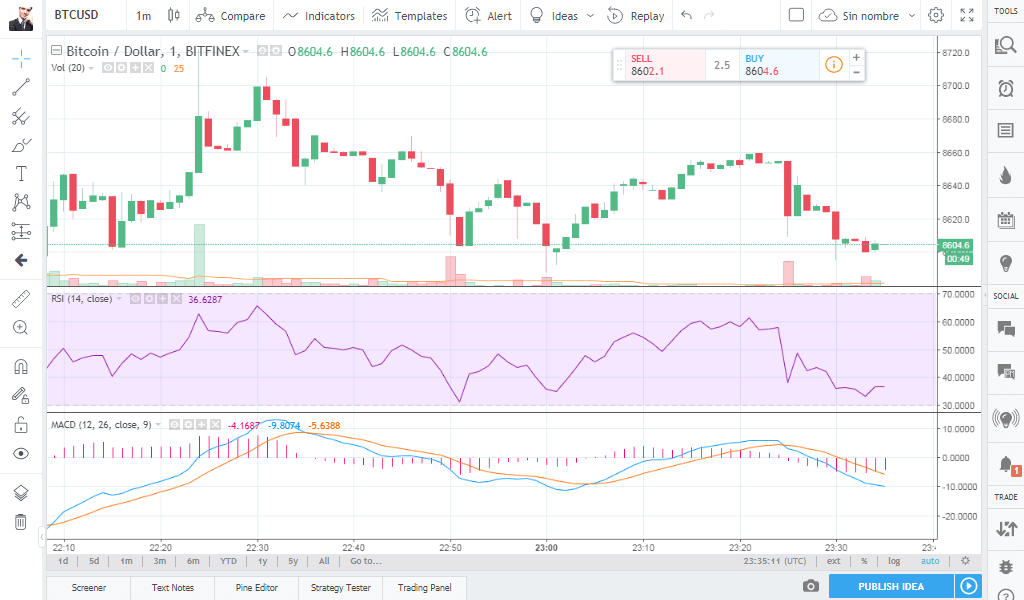Select the Trend Line tool

(x=20, y=87)
